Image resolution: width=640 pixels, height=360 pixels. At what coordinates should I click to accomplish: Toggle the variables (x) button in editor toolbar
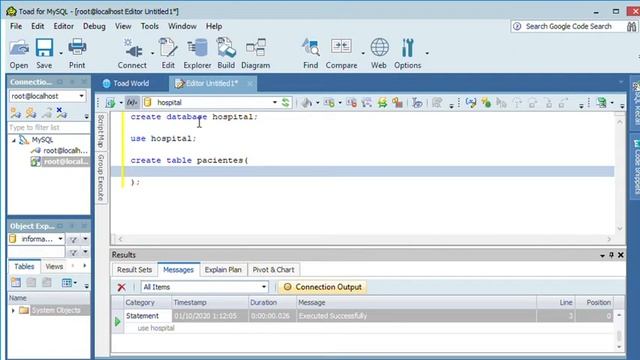coord(132,102)
